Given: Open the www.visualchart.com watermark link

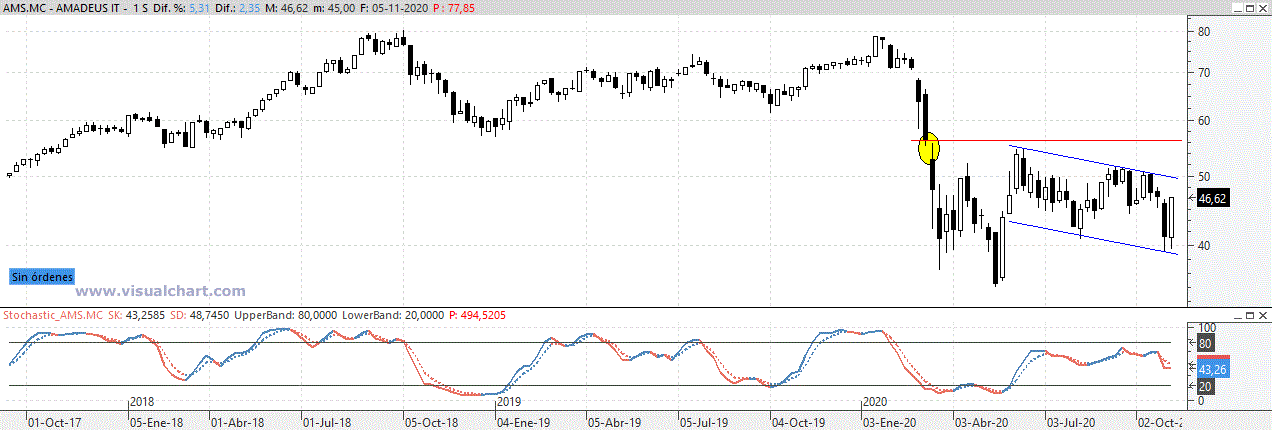Looking at the screenshot, I should click(x=158, y=291).
